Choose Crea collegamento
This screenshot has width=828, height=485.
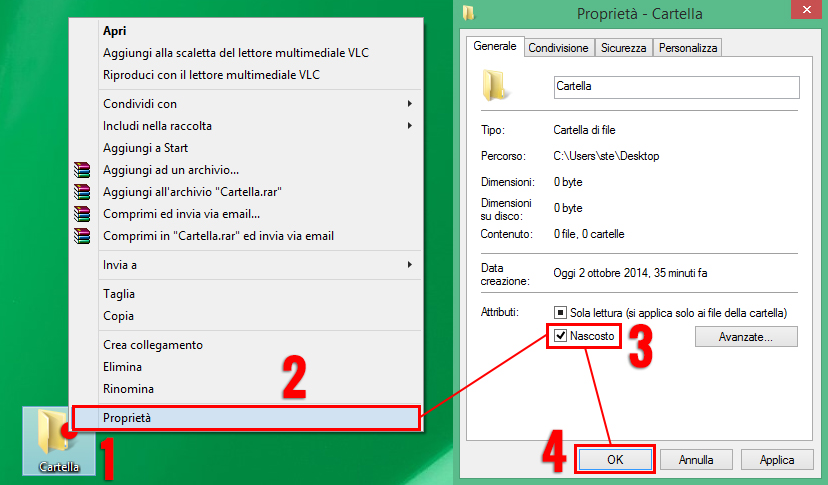153,345
